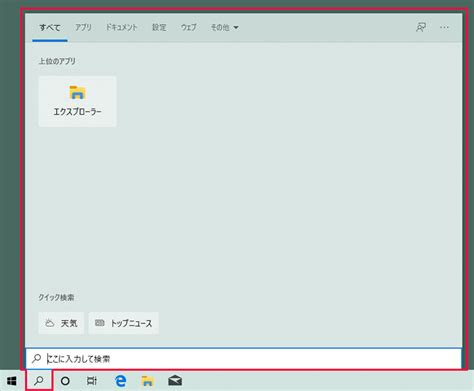The image size is (474, 391).
Task: Open the エクスプローラー top app tile
Action: point(77,101)
